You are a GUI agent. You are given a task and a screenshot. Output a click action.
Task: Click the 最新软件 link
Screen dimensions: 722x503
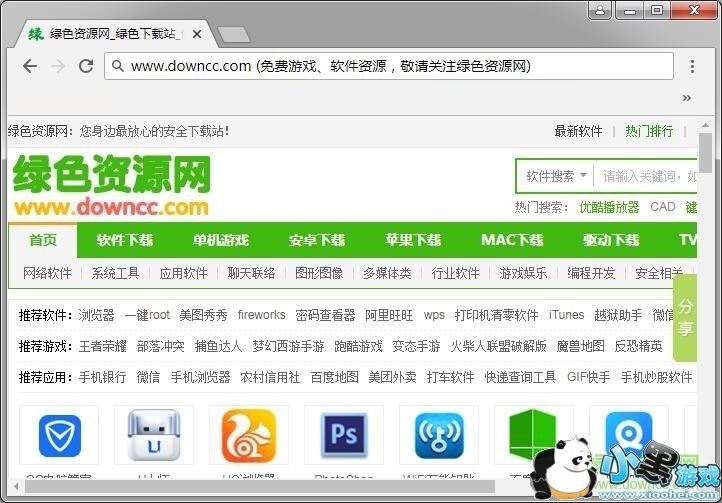point(578,131)
